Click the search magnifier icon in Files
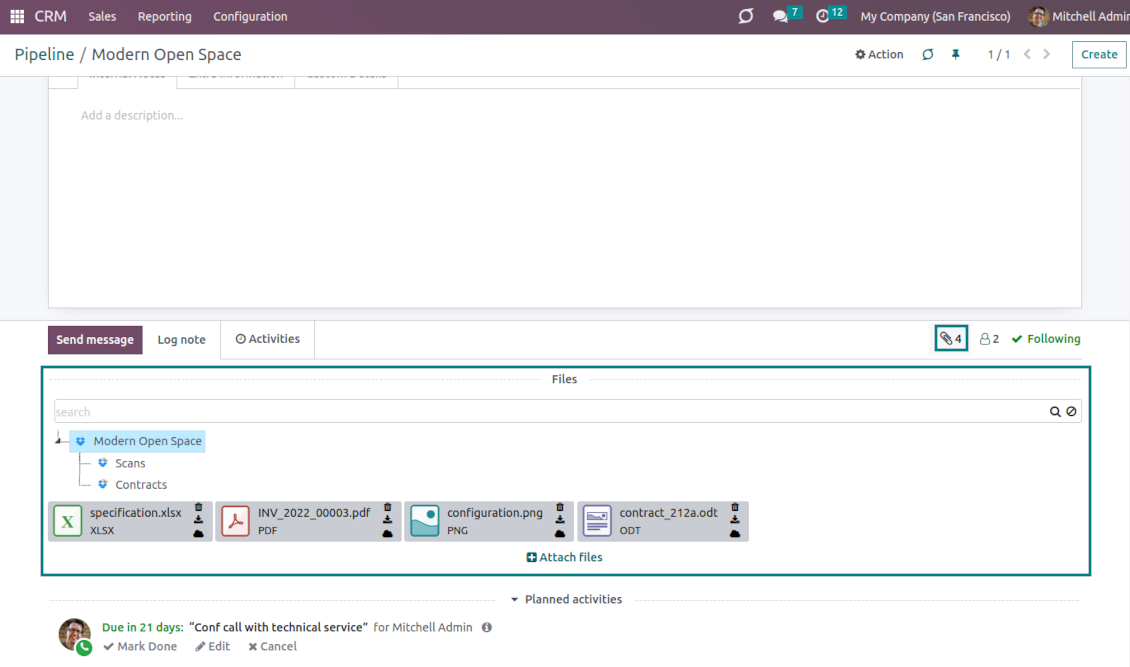Screen dimensions: 1130x667 tap(1055, 411)
